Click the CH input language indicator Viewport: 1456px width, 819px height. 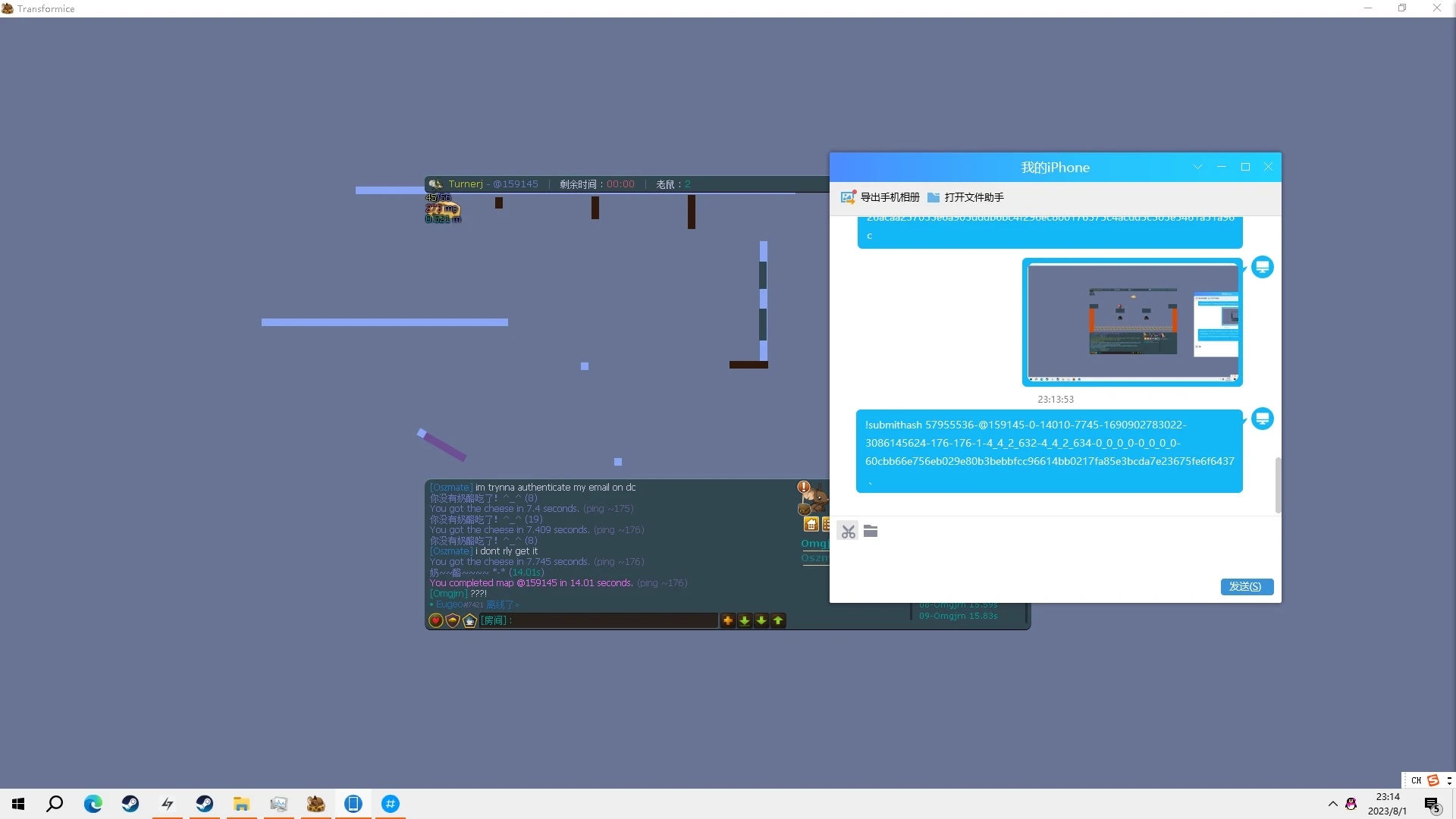click(x=1416, y=780)
